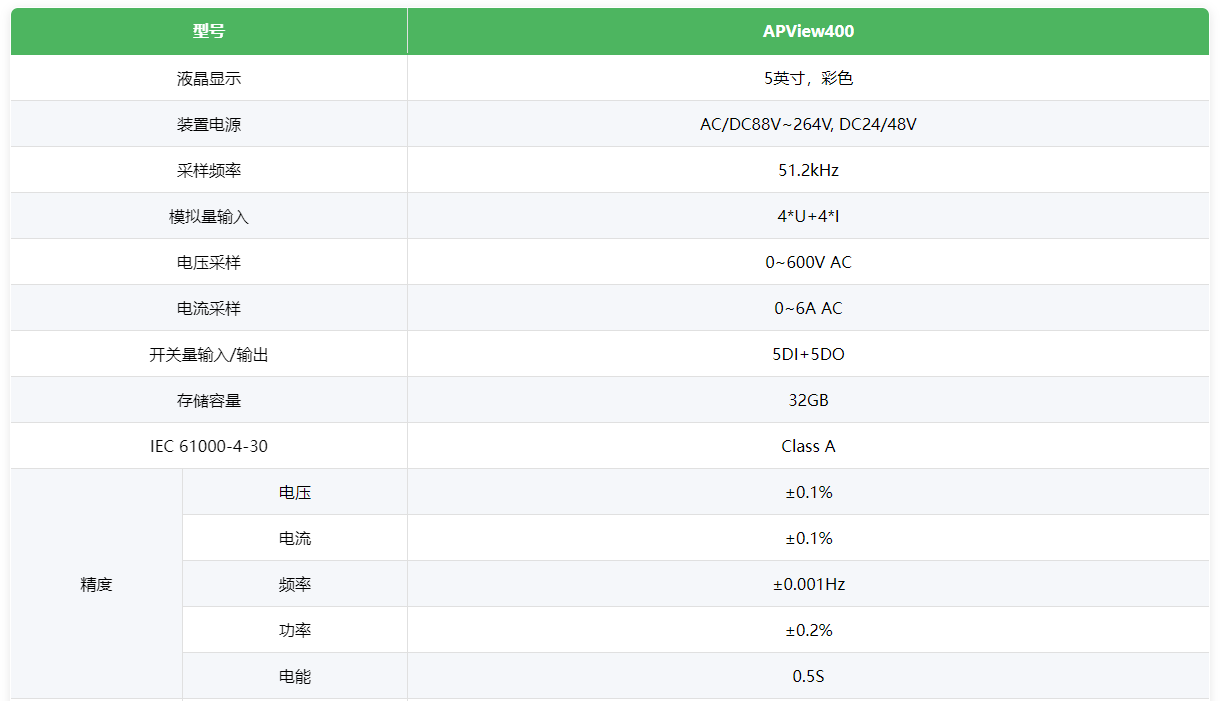
Task: Click the Class A value cell
Action: [x=808, y=446]
